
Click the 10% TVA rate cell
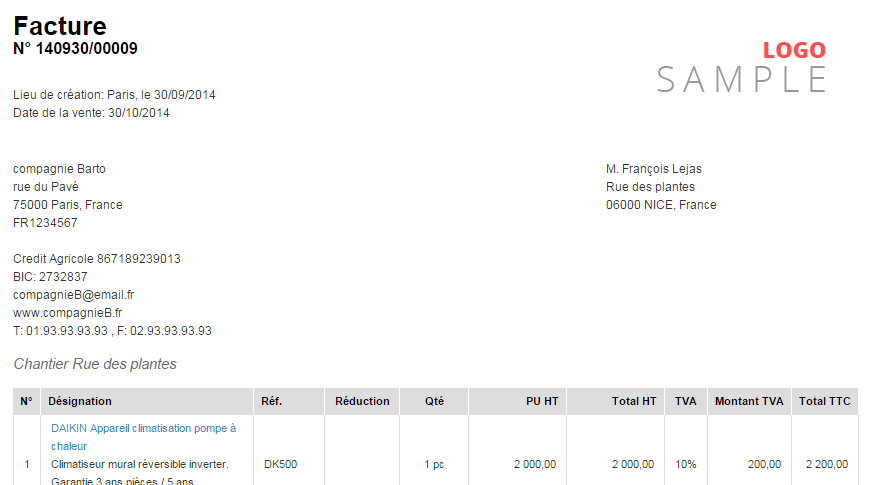click(685, 464)
